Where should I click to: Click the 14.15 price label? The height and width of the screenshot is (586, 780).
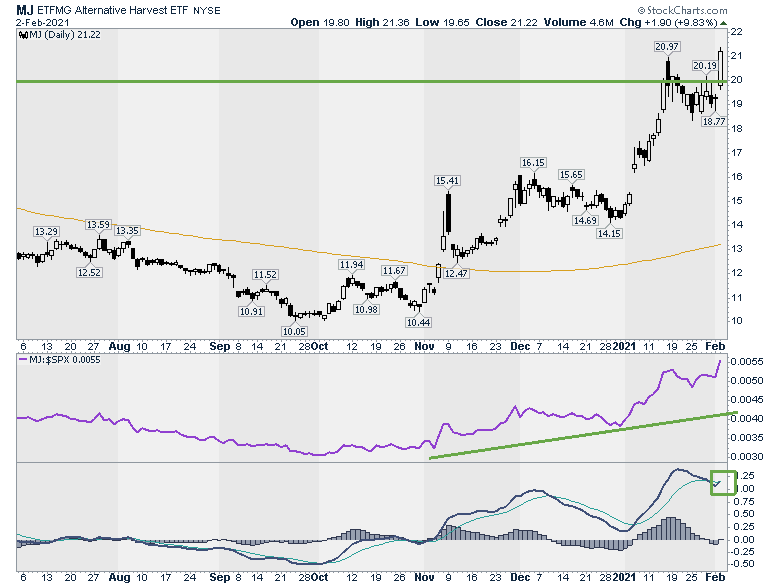click(x=609, y=233)
